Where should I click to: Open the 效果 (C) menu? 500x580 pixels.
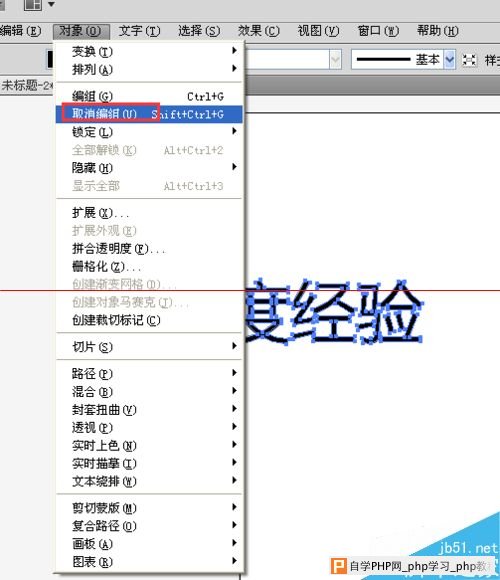259,31
